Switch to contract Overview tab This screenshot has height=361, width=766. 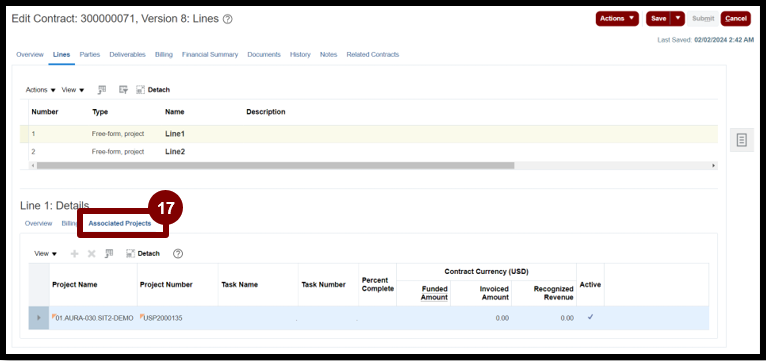[30, 55]
